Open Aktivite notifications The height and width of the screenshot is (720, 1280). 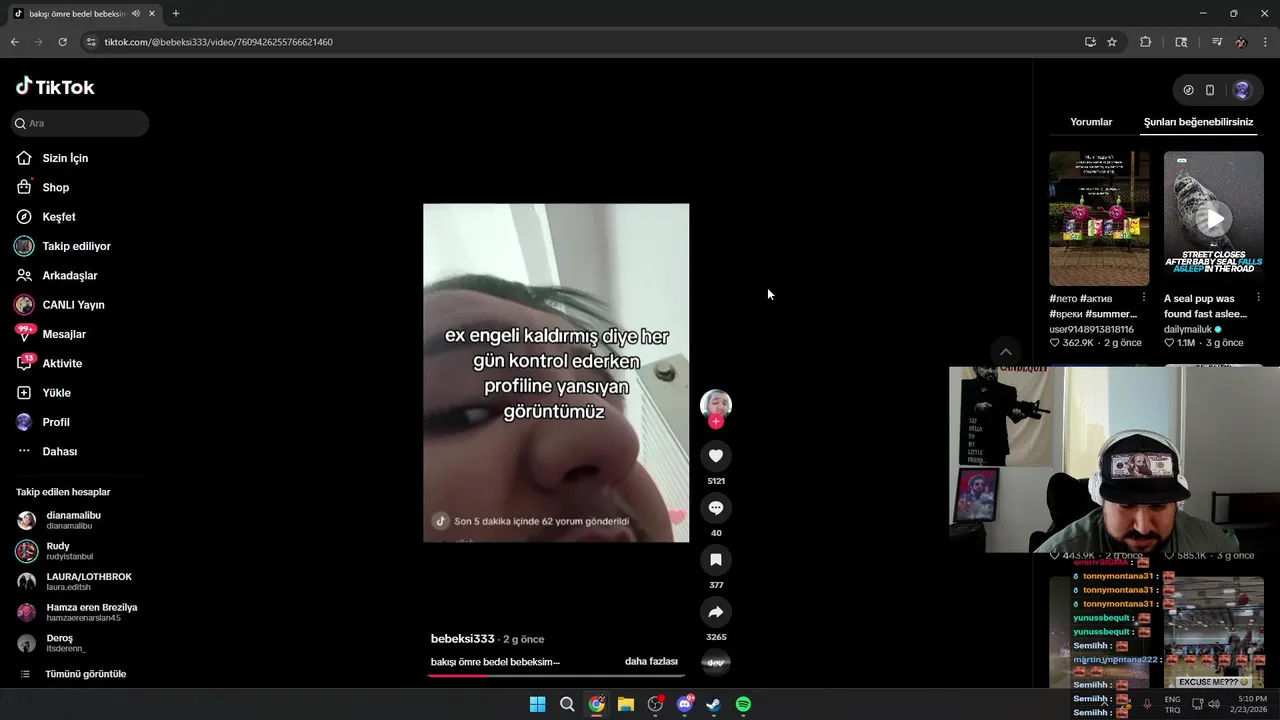(x=62, y=364)
